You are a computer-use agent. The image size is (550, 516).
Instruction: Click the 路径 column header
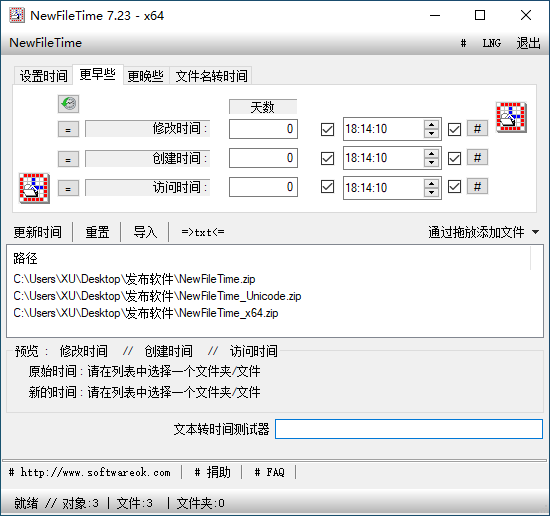pyautogui.click(x=269, y=259)
